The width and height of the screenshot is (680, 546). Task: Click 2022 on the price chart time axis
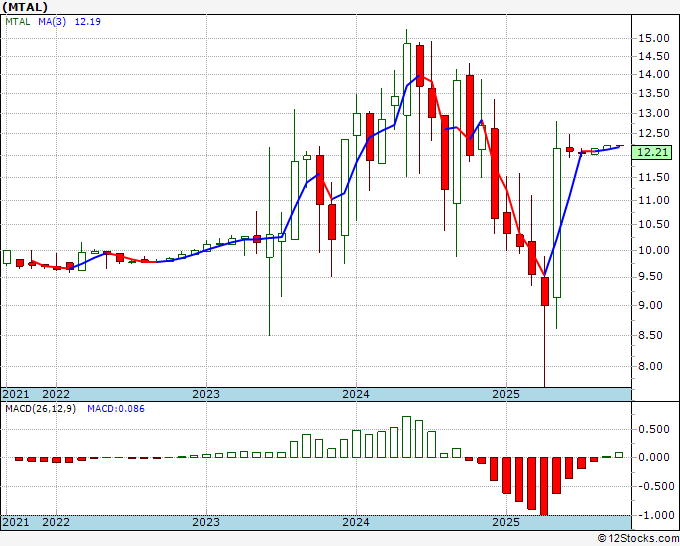click(x=56, y=394)
